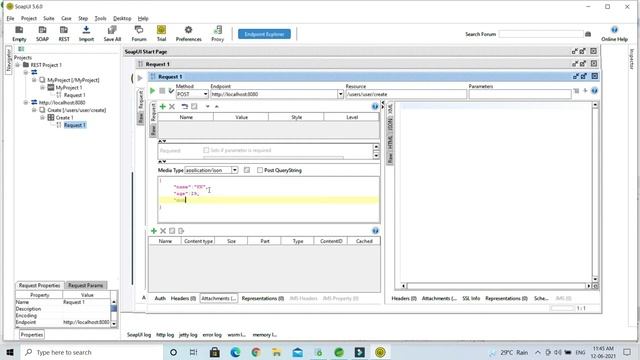The height and width of the screenshot is (360, 640).
Task: Open response SSL Info tab
Action: 471,298
